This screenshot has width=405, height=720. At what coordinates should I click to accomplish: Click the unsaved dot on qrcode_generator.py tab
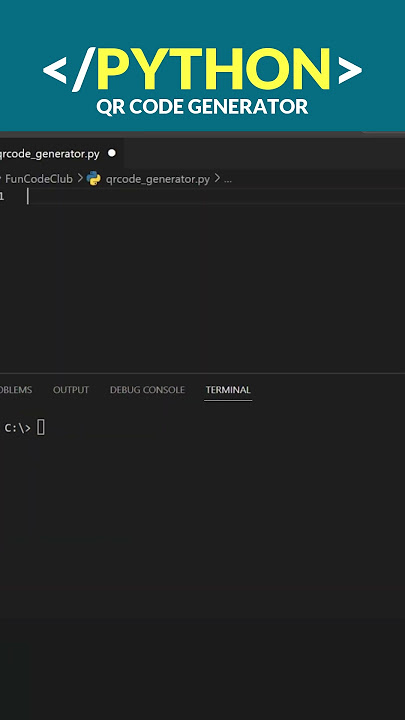click(112, 153)
